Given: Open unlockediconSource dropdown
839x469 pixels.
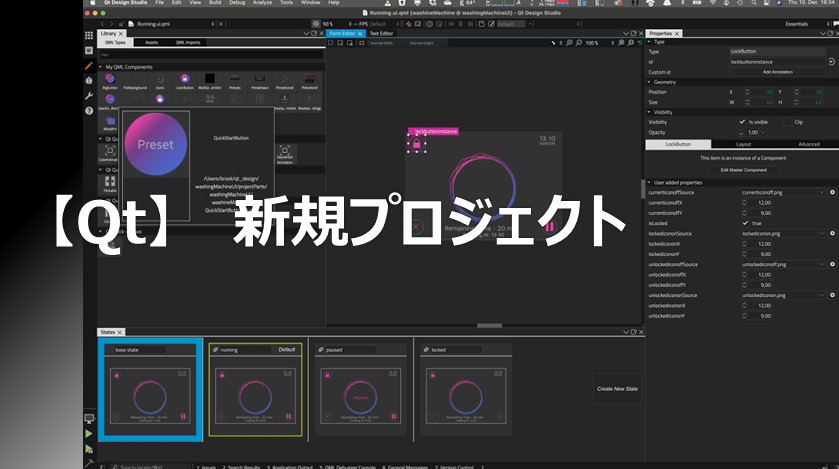Looking at the screenshot, I should point(821,295).
